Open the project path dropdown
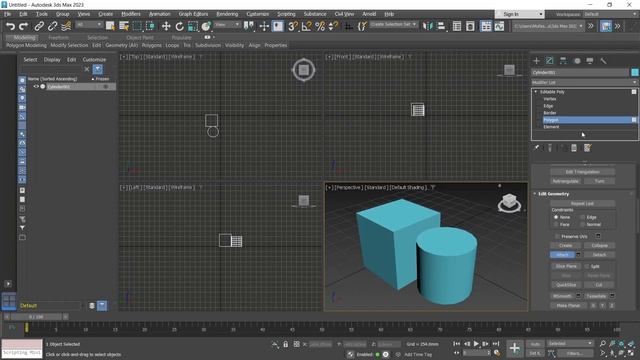Viewport: 640px width, 360px height. tap(548, 26)
